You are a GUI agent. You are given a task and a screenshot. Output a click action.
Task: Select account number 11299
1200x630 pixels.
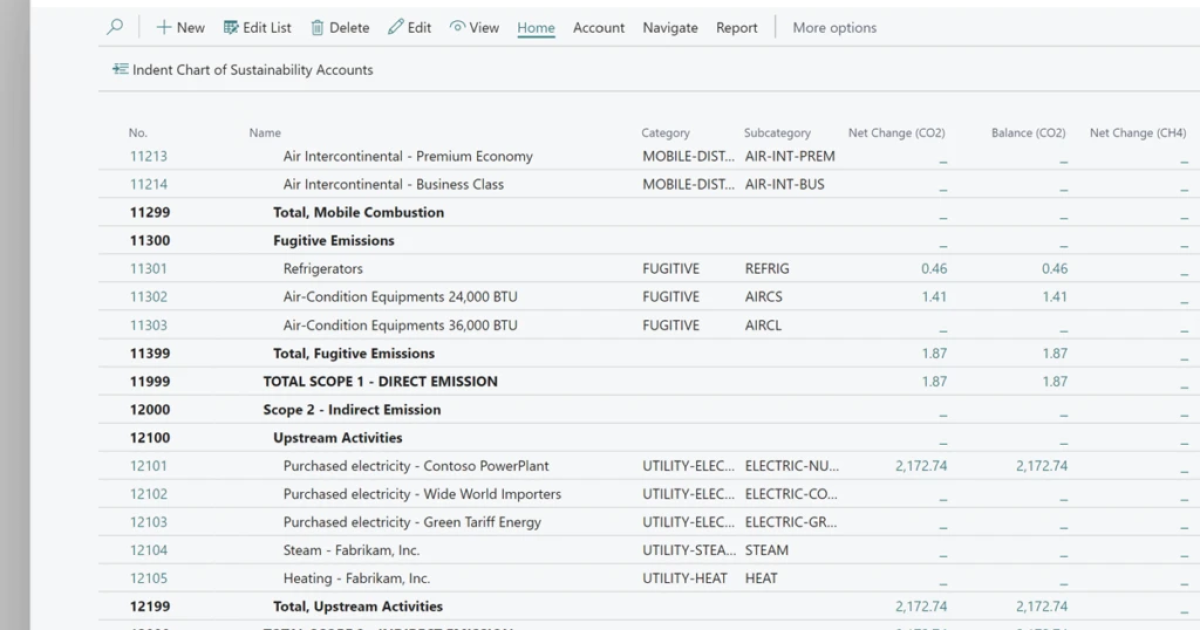pos(150,212)
